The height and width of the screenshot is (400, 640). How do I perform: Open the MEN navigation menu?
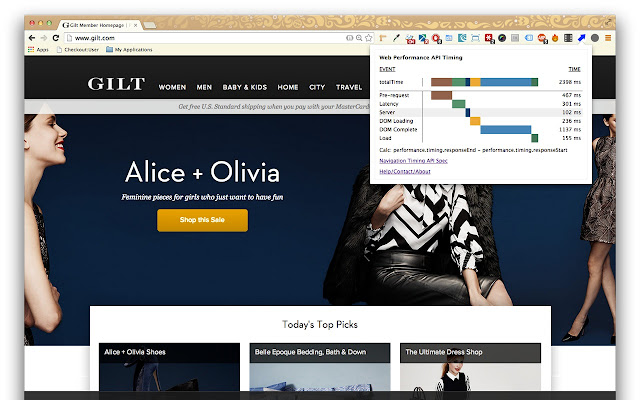click(x=204, y=87)
